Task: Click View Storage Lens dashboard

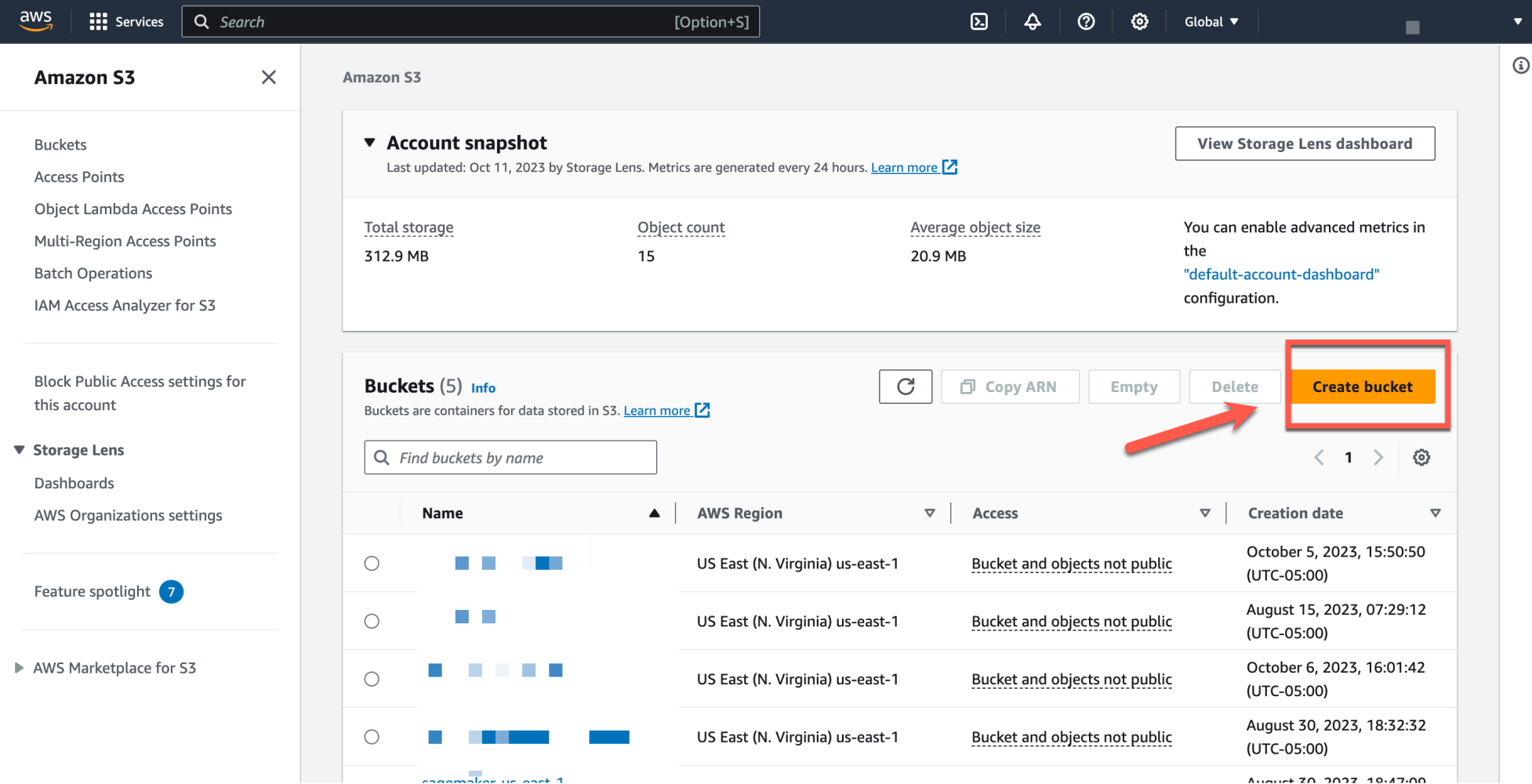Action: point(1305,143)
